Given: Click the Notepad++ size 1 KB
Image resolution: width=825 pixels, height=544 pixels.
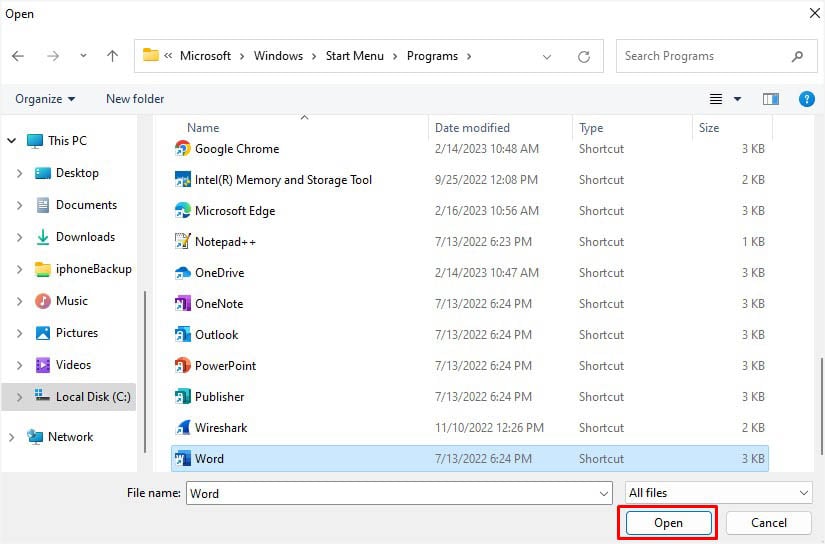Looking at the screenshot, I should point(753,242).
